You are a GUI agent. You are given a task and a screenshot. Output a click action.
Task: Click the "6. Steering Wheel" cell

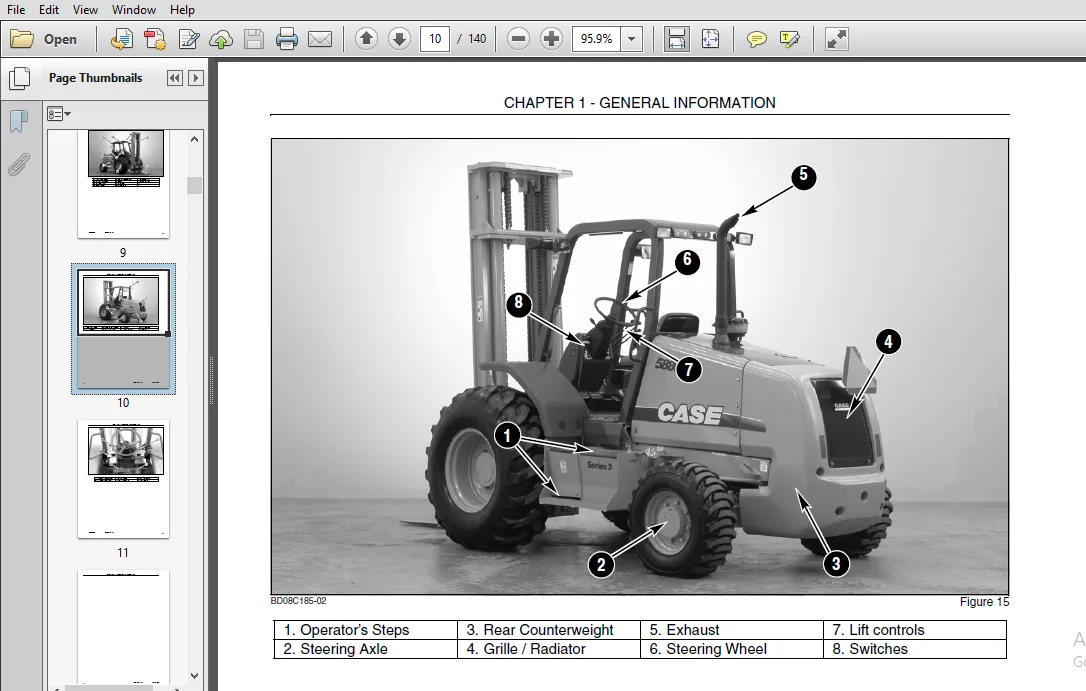click(731, 649)
